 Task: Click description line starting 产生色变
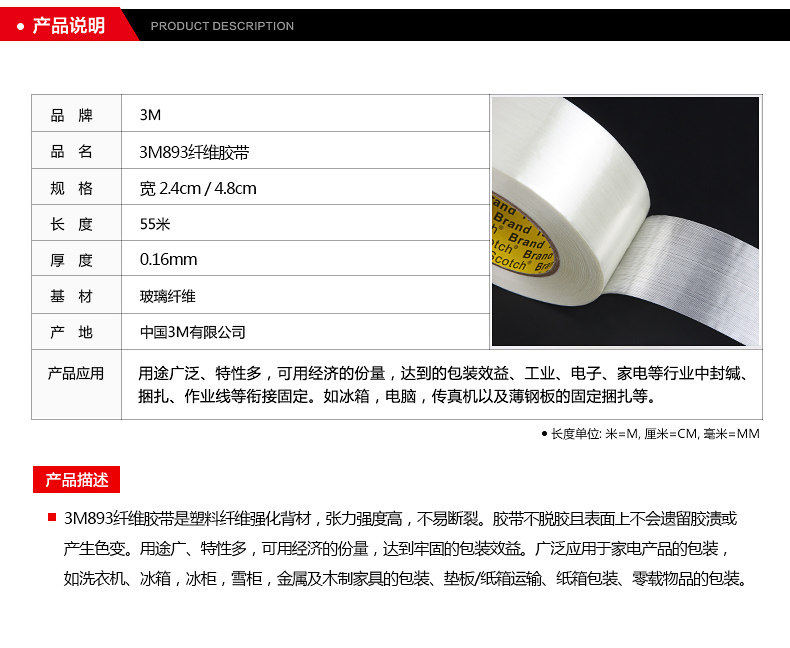coord(397,548)
